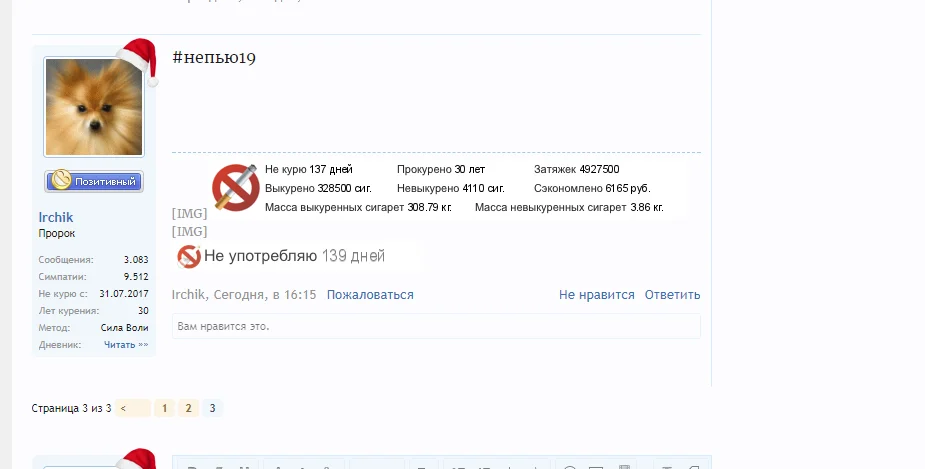Click the large no-smoking cigarette icon
This screenshot has width=925, height=469.
pos(235,187)
